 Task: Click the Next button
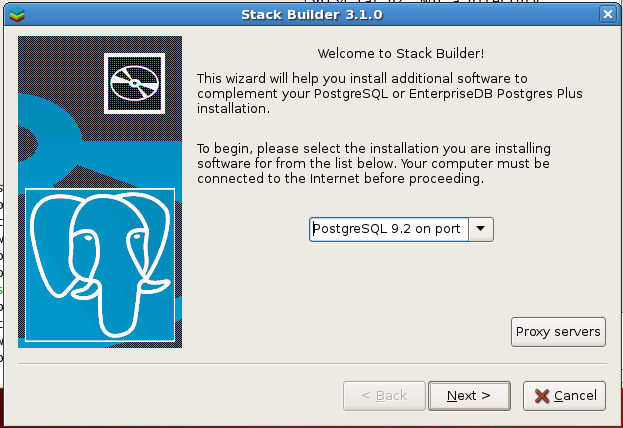coord(469,396)
